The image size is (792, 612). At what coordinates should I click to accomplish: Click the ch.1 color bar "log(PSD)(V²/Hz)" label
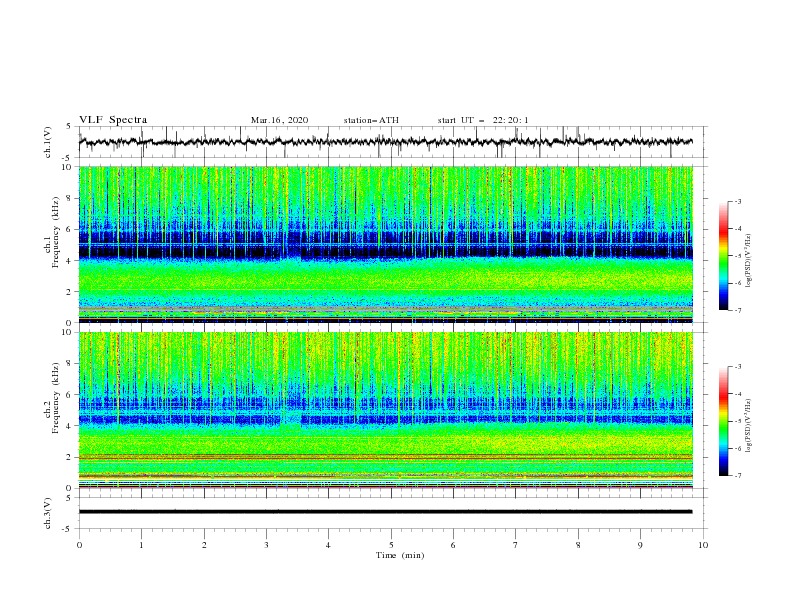point(748,261)
